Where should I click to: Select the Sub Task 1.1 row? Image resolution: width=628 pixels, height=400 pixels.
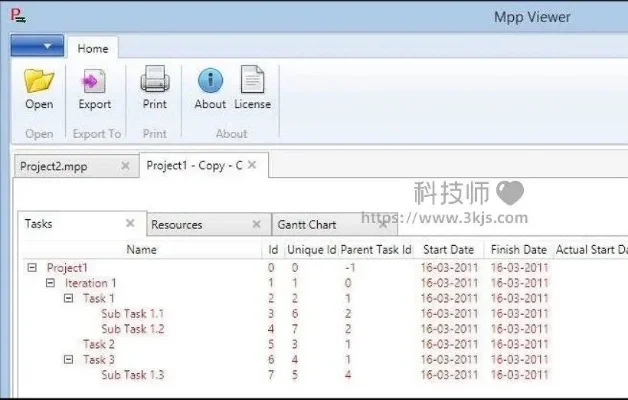[x=132, y=314]
